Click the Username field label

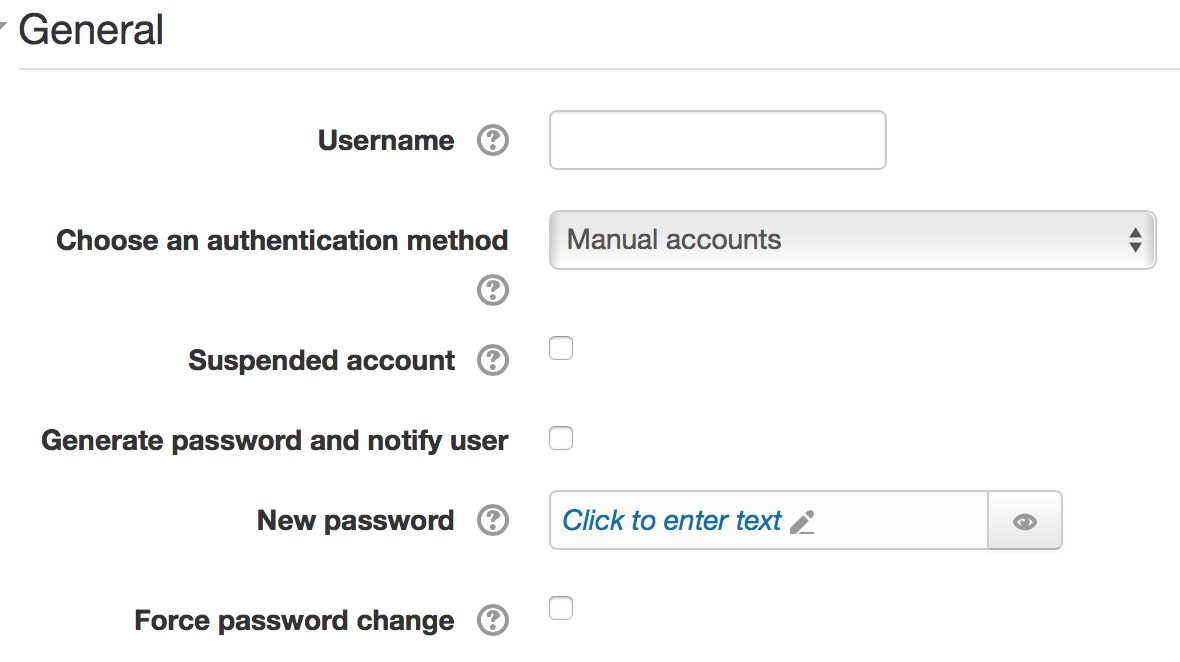[x=386, y=140]
